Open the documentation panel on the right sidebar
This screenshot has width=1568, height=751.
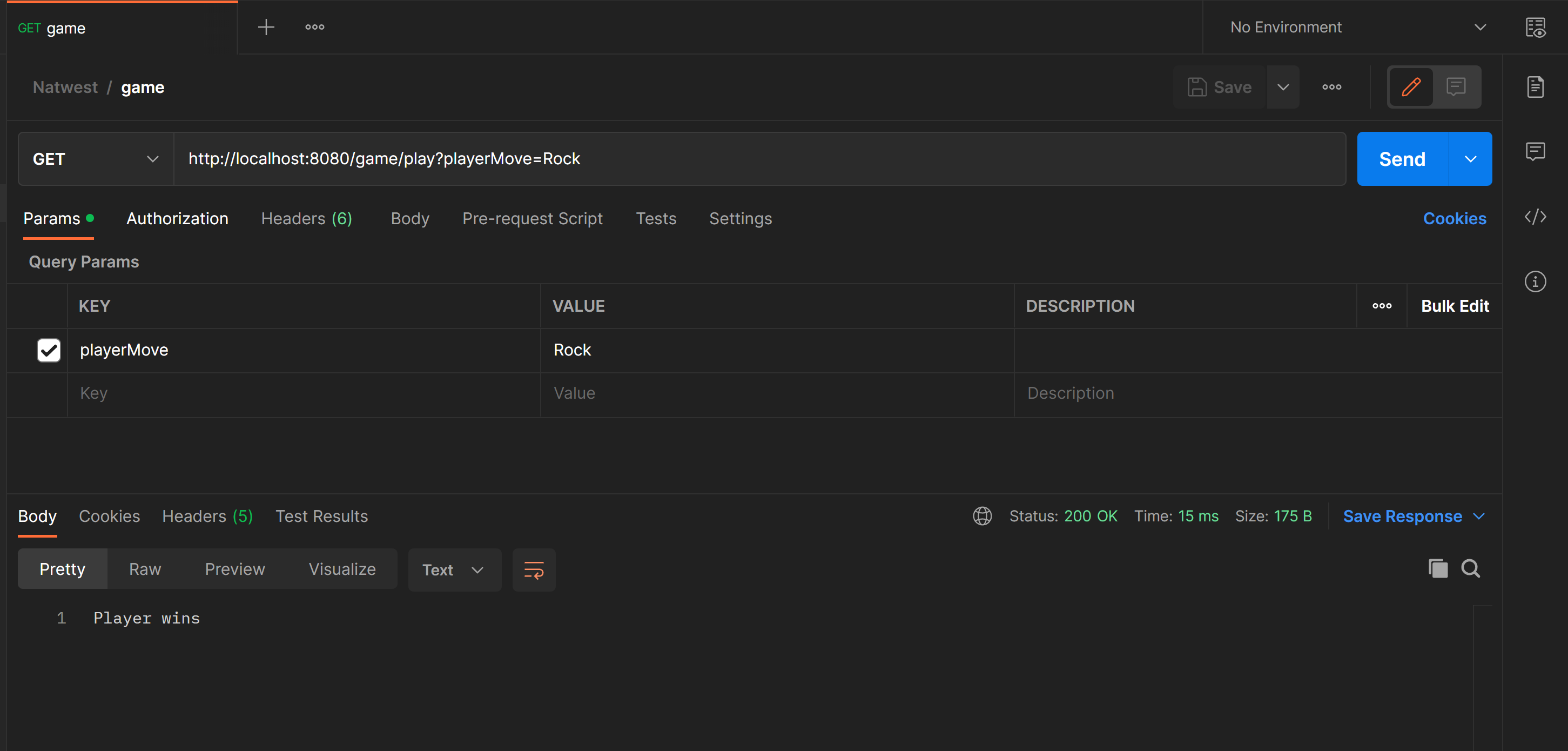pos(1536,86)
